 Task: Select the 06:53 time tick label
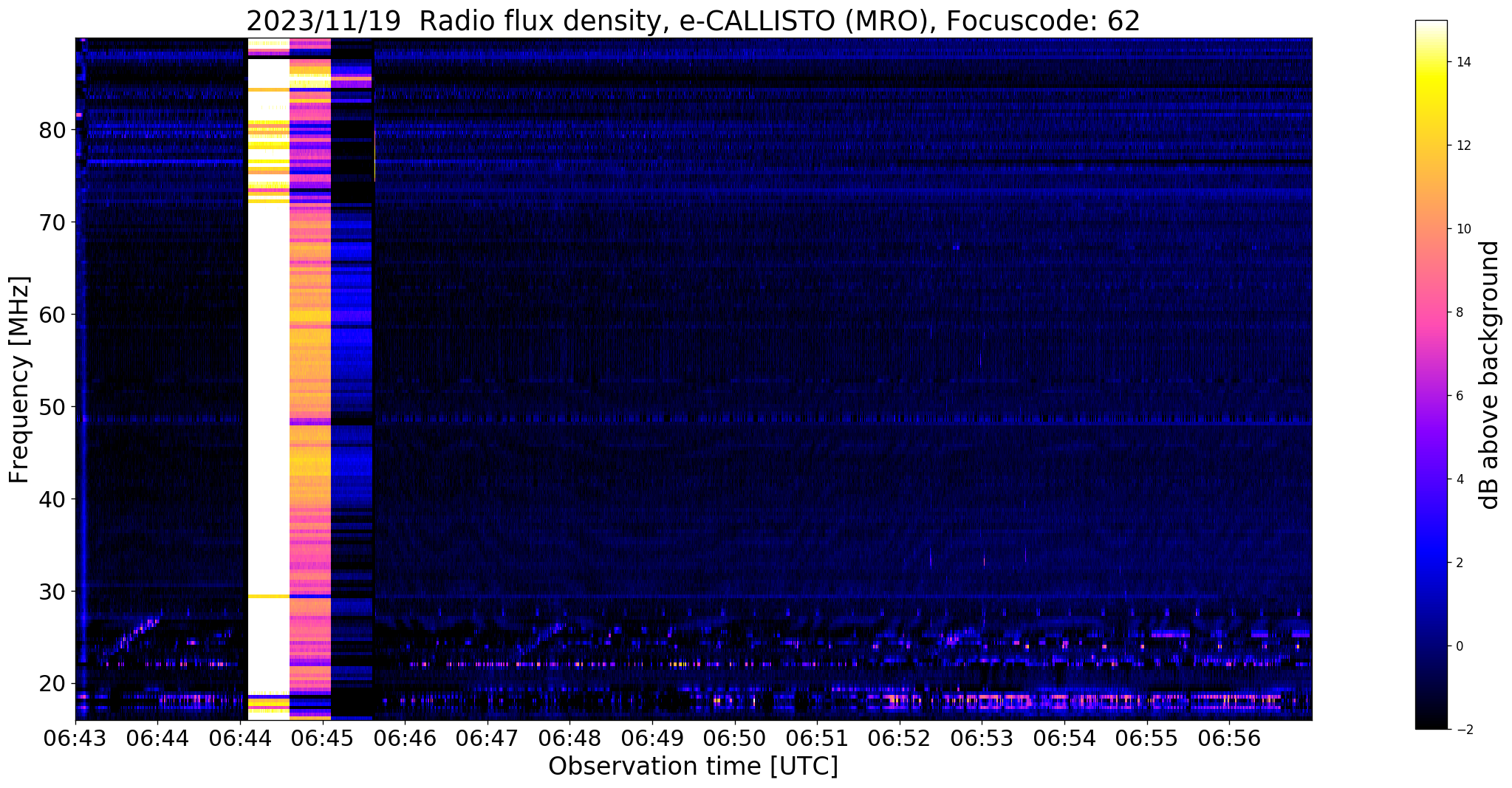[x=982, y=737]
